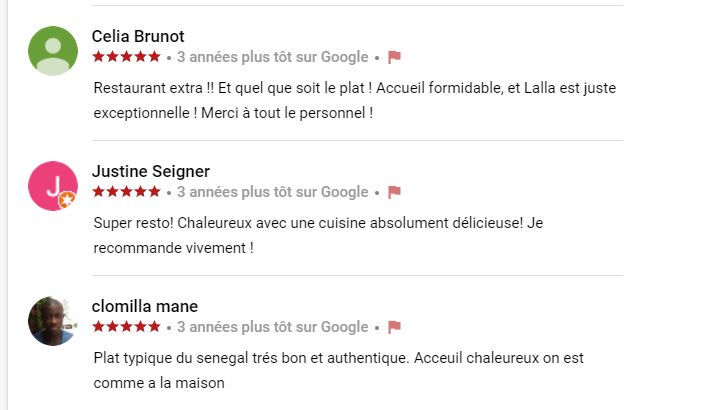Click the orange star badge on Justine's avatar
The height and width of the screenshot is (410, 706).
(67, 200)
